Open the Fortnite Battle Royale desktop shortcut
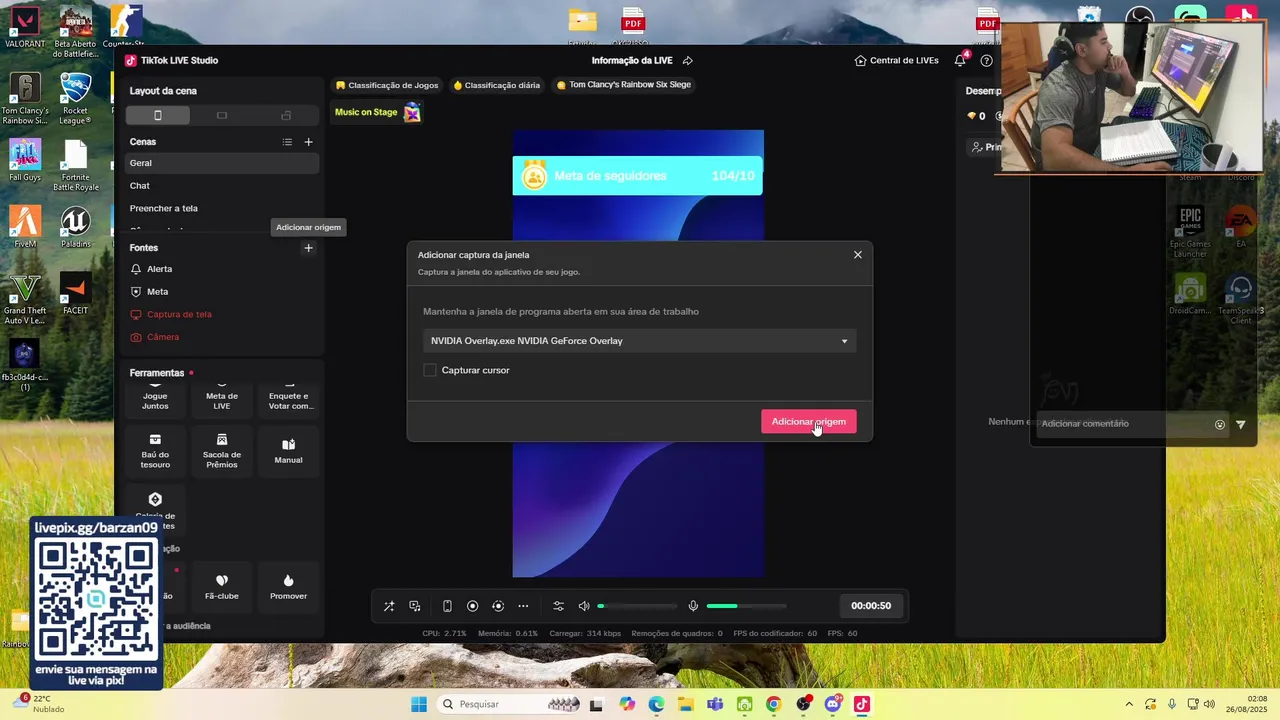 (x=75, y=166)
